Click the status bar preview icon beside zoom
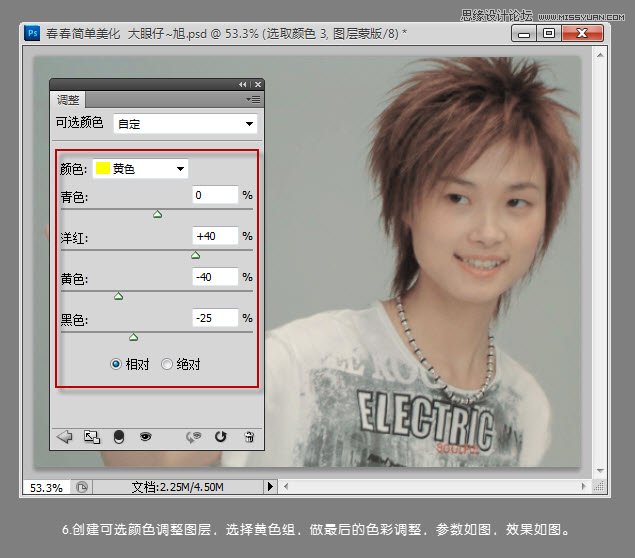635x558 pixels. coord(82,487)
